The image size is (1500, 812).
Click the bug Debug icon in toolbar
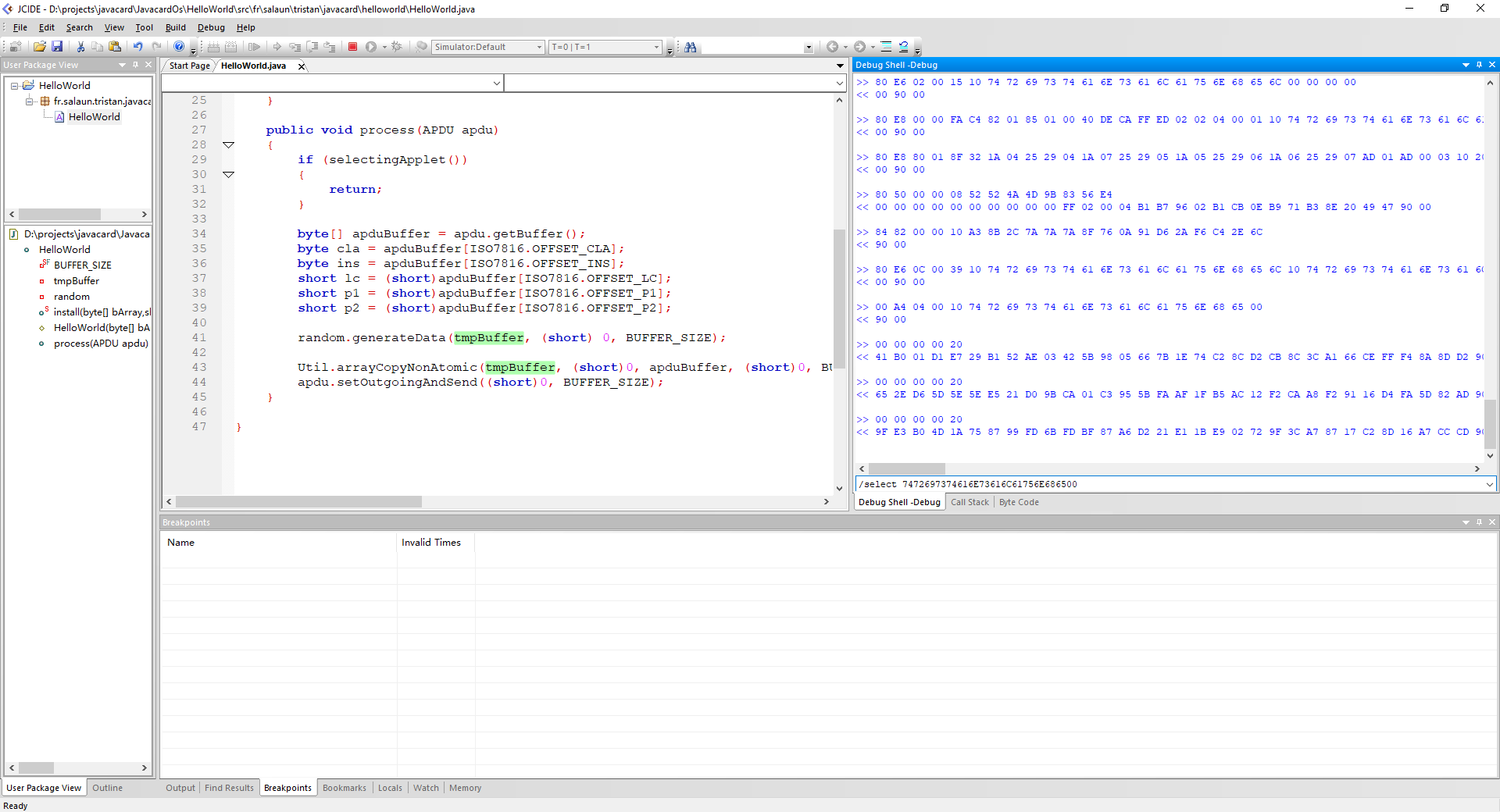click(397, 47)
